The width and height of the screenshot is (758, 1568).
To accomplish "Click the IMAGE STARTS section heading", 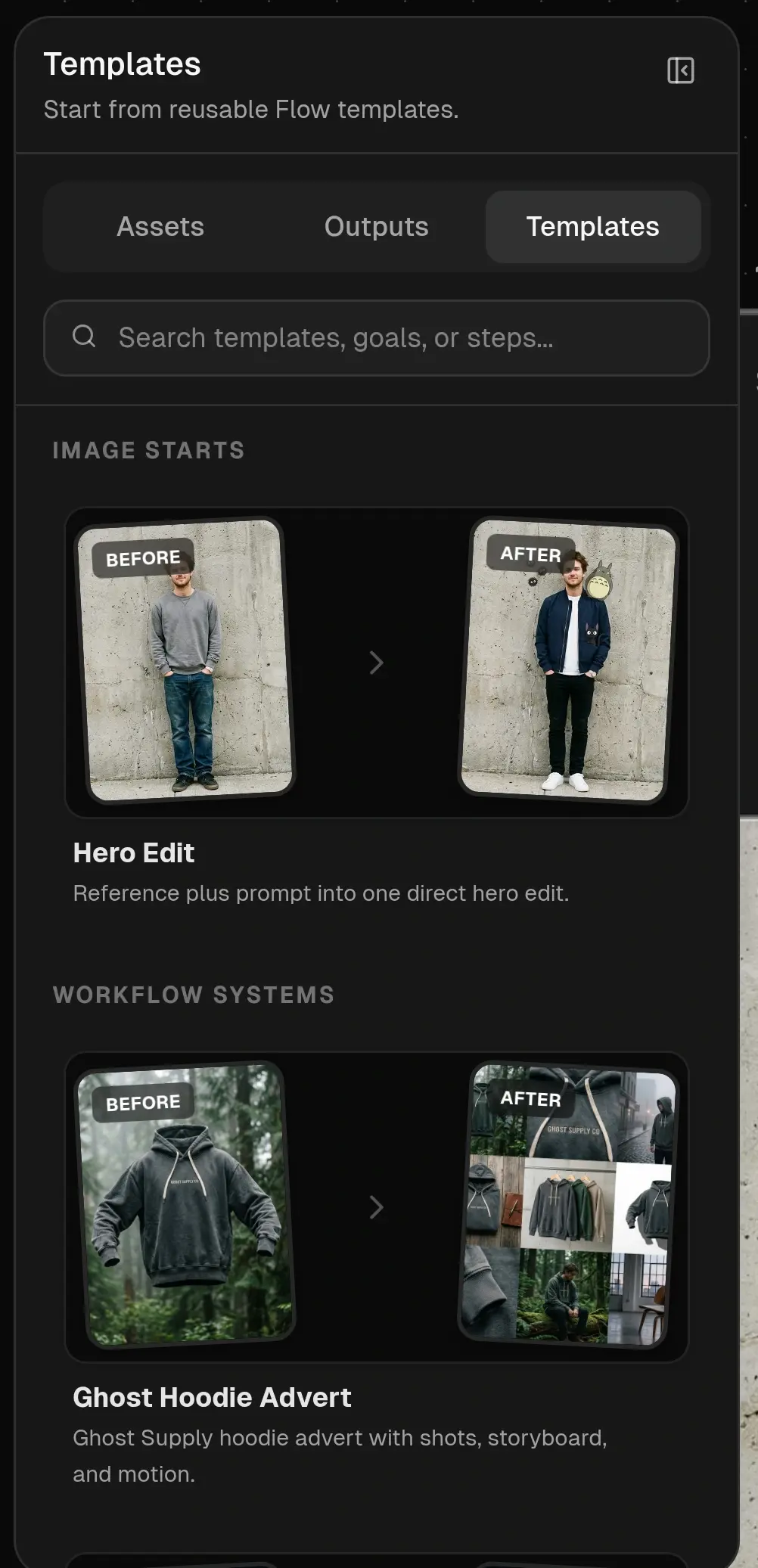I will click(x=148, y=450).
